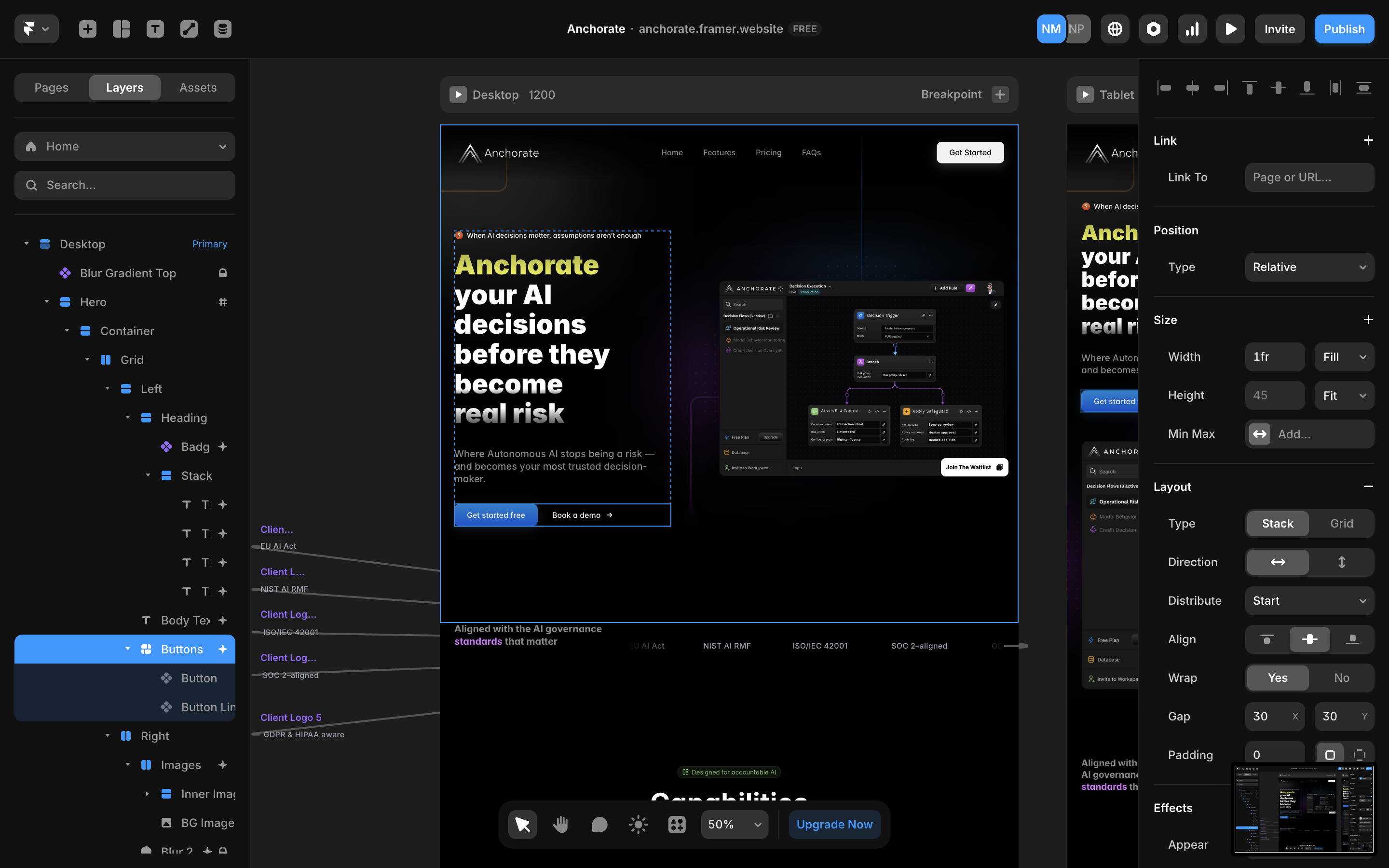This screenshot has height=868, width=1389.
Task: Collapse the Hero layer tree item
Action: [46, 302]
